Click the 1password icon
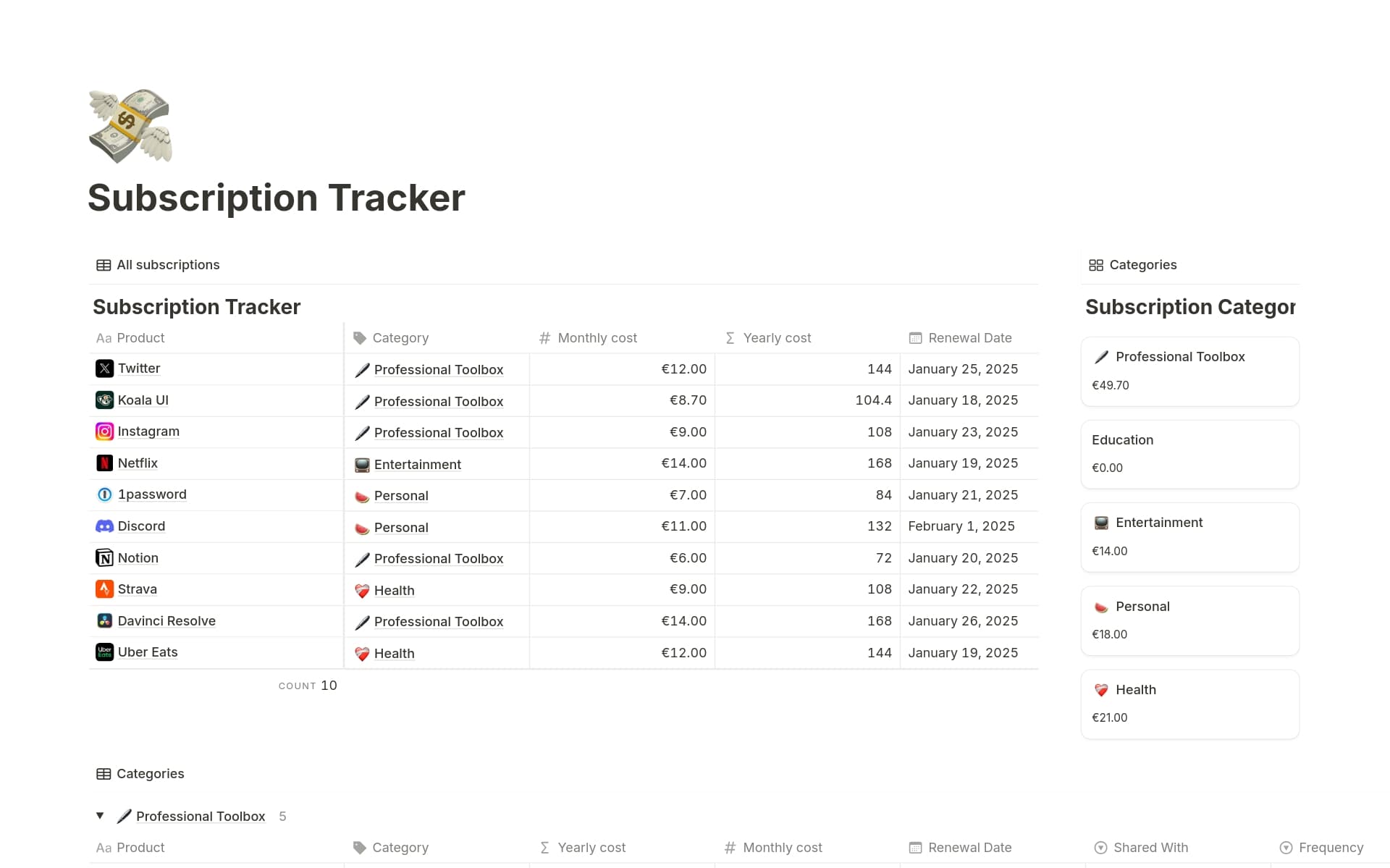 click(104, 494)
